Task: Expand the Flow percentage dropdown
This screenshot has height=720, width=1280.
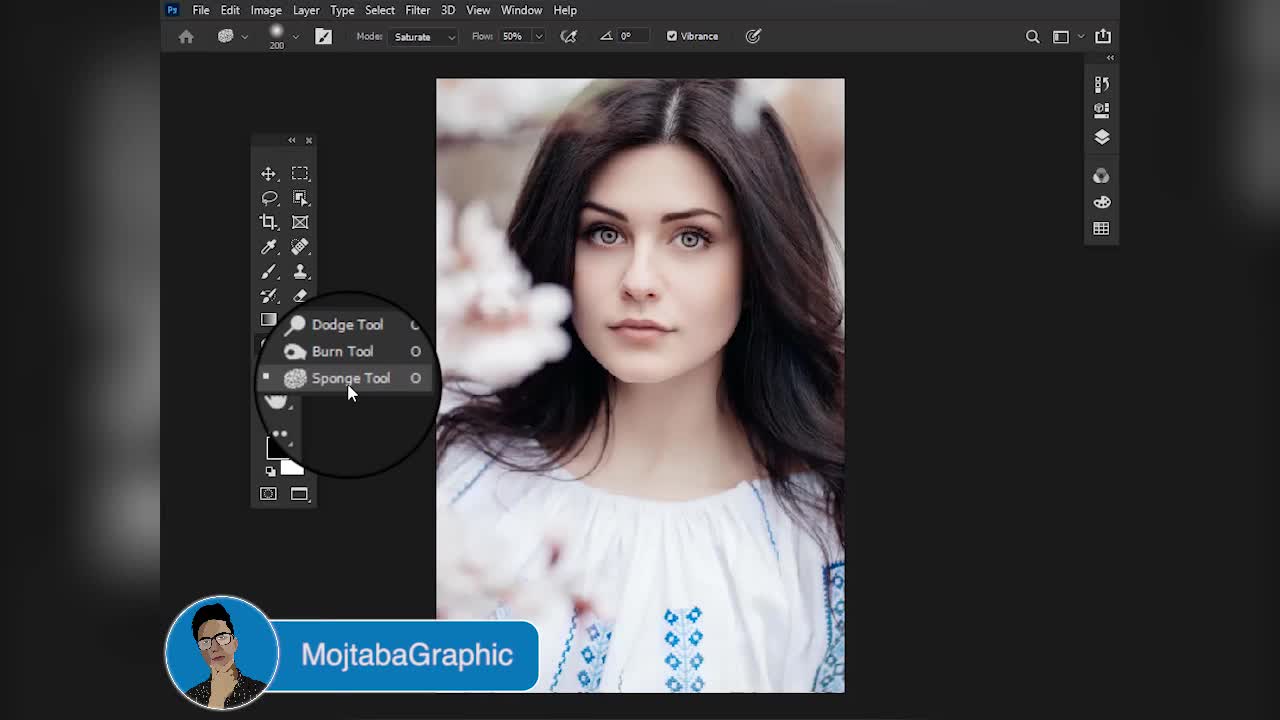Action: (x=538, y=37)
